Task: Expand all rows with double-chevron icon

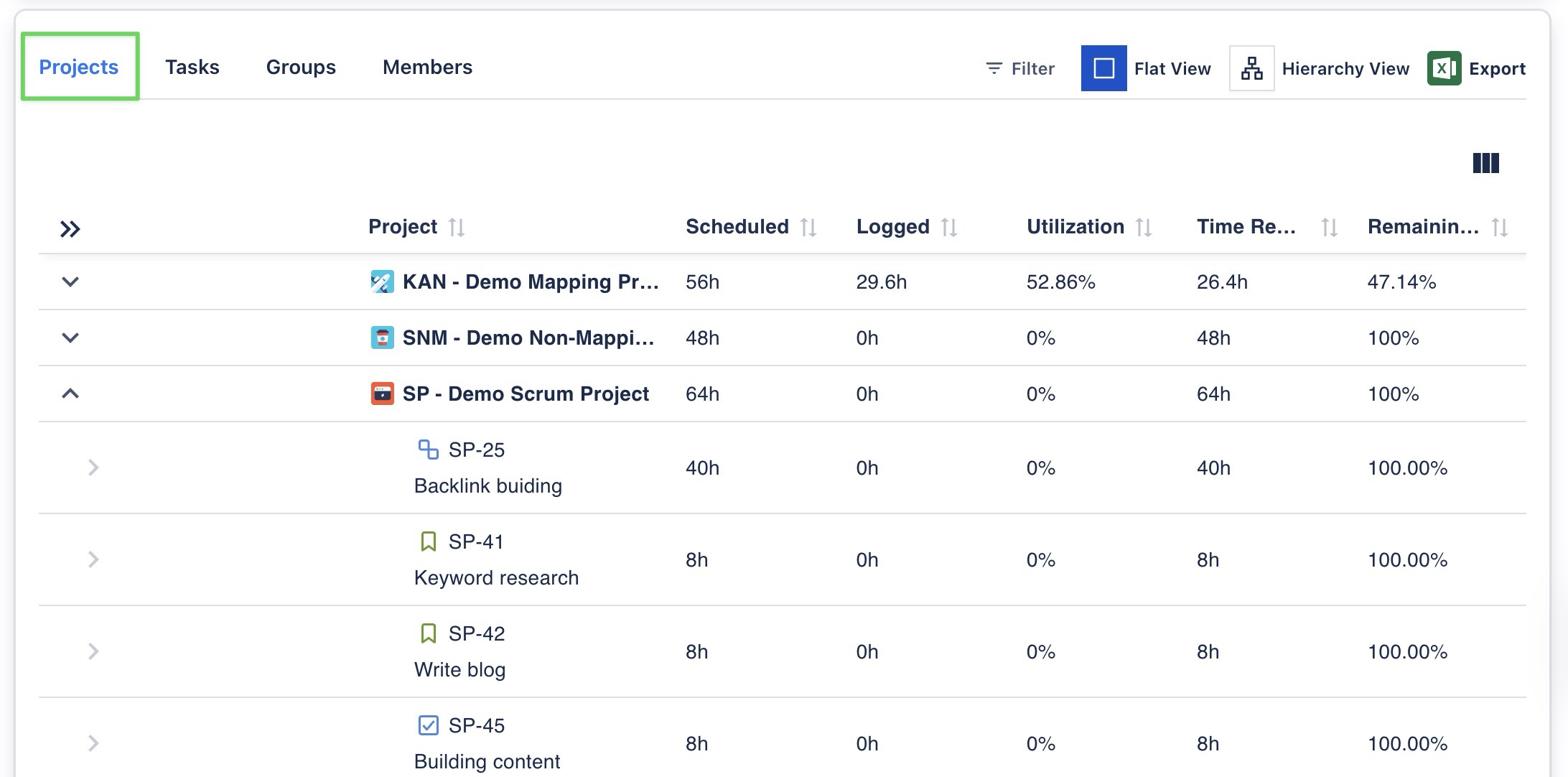Action: [70, 229]
